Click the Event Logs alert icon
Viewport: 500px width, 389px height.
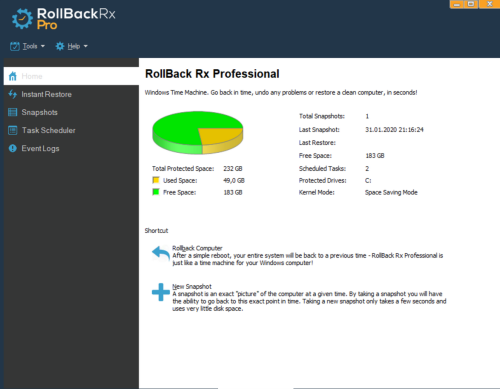pyautogui.click(x=13, y=148)
